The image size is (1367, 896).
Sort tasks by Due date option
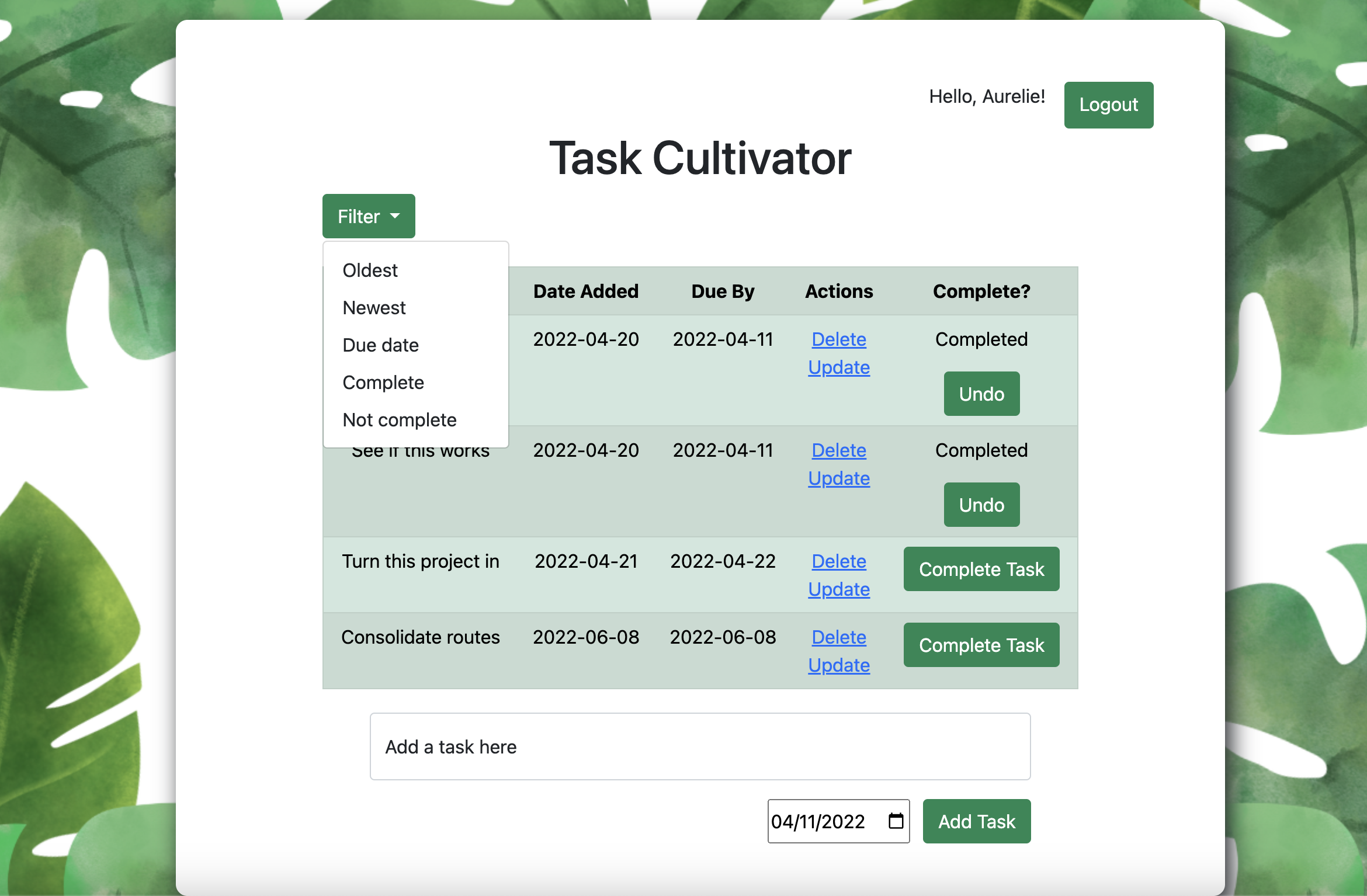point(380,345)
